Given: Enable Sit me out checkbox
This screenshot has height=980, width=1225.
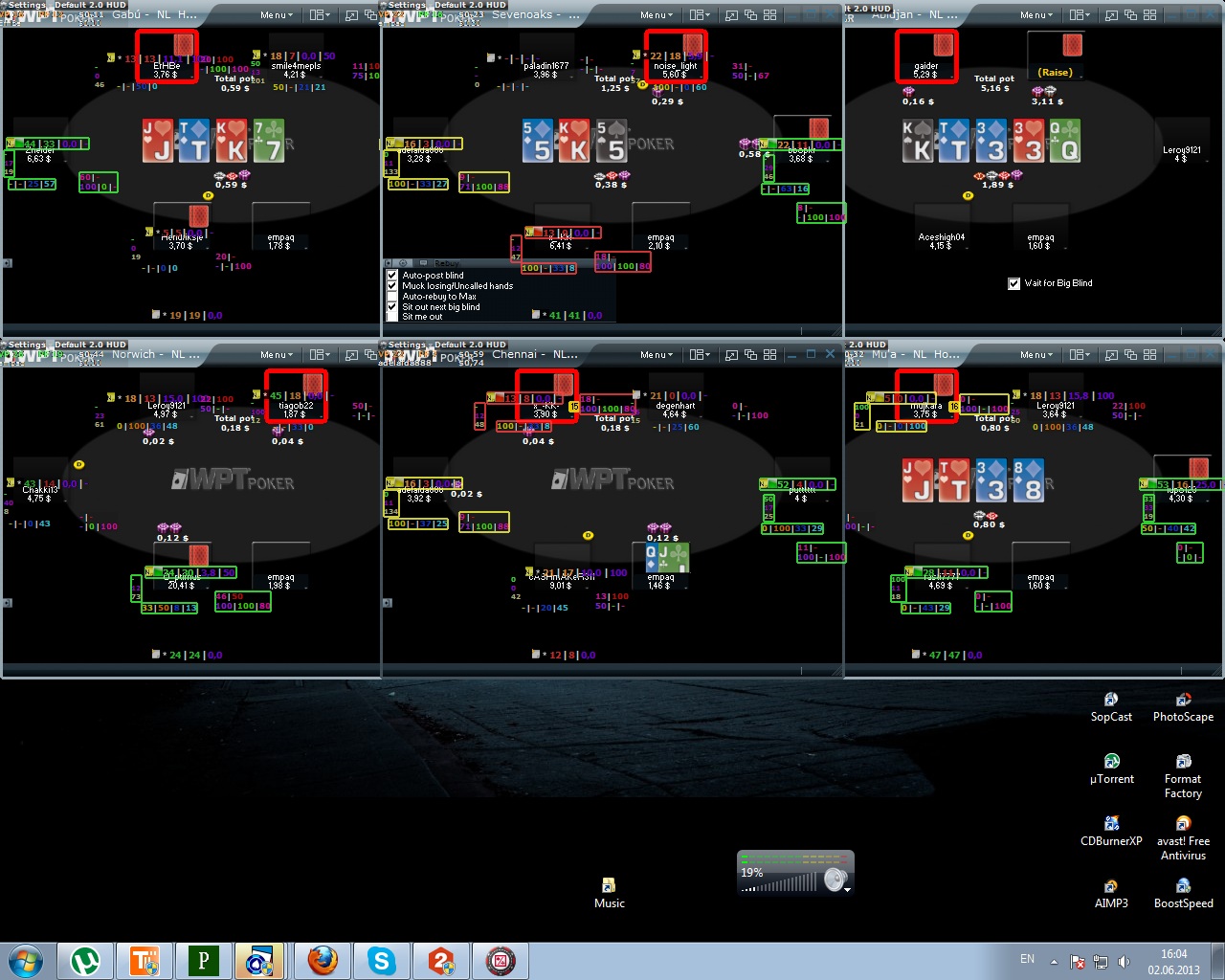Looking at the screenshot, I should coord(391,317).
